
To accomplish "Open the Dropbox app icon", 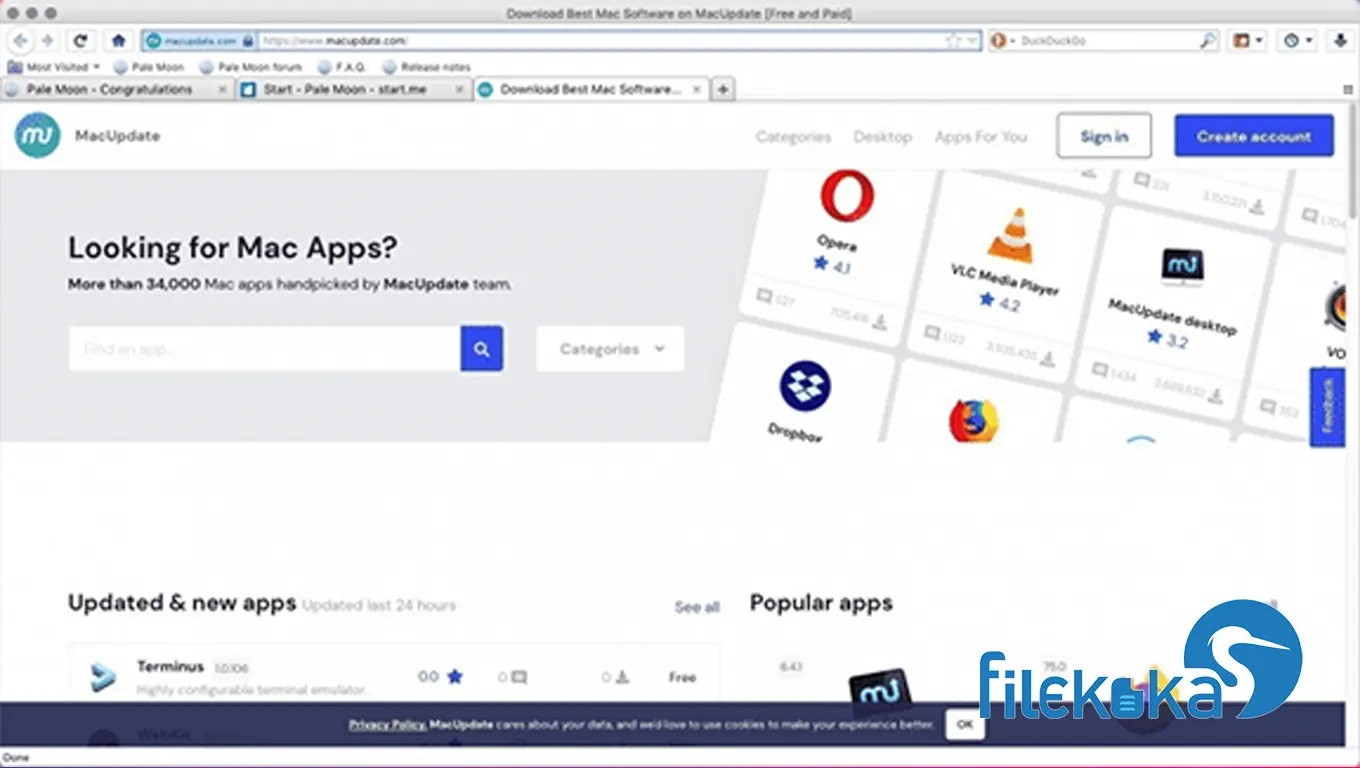I will coord(805,387).
